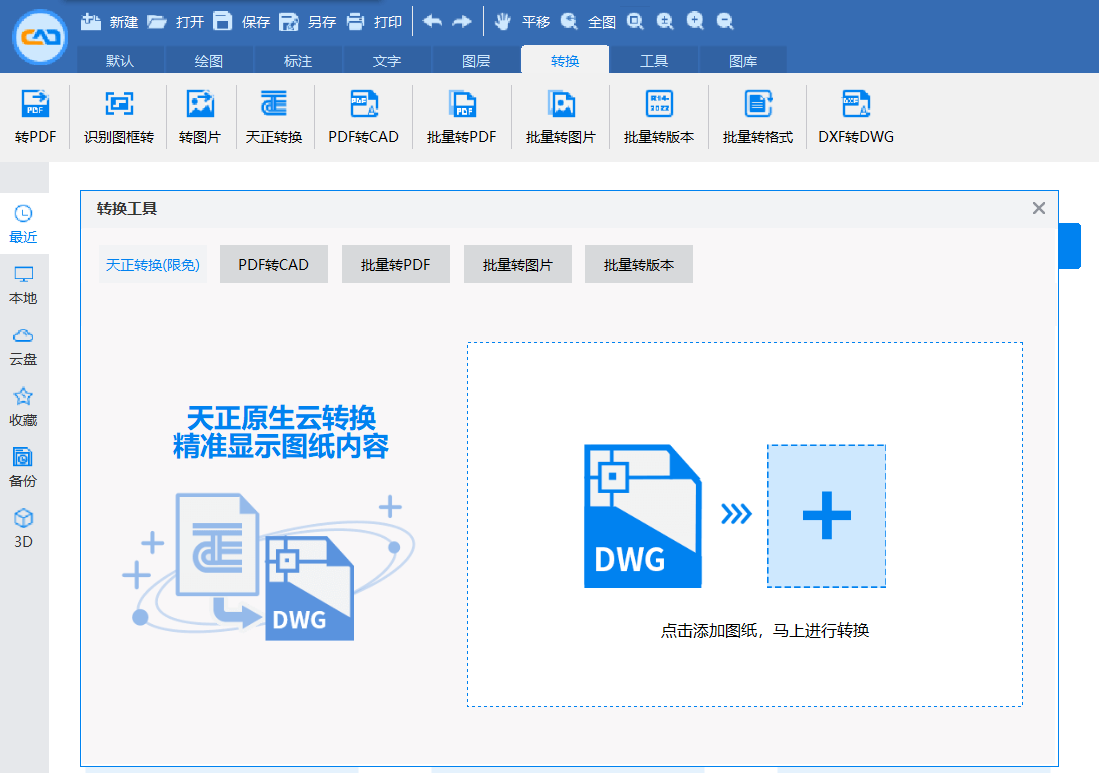The height and width of the screenshot is (773, 1099).
Task: Switch to the 绘图 ribbon tab
Action: (209, 60)
